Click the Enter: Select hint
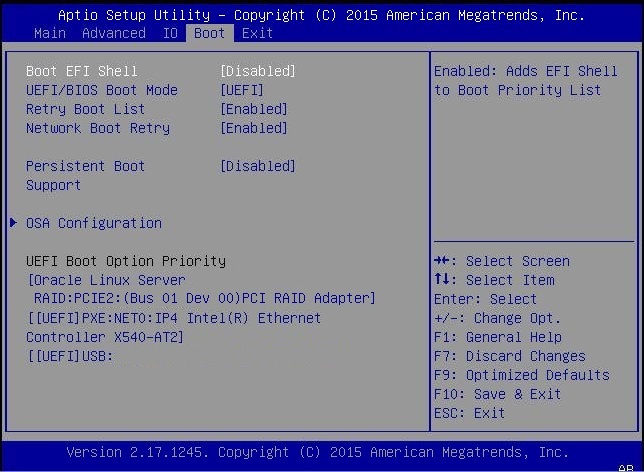 coord(485,299)
